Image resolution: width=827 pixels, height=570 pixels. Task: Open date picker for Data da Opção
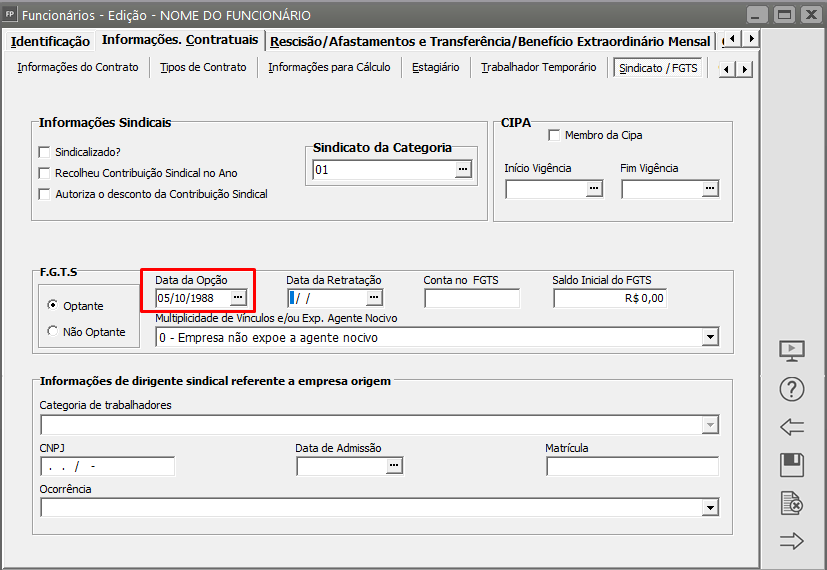coord(238,298)
